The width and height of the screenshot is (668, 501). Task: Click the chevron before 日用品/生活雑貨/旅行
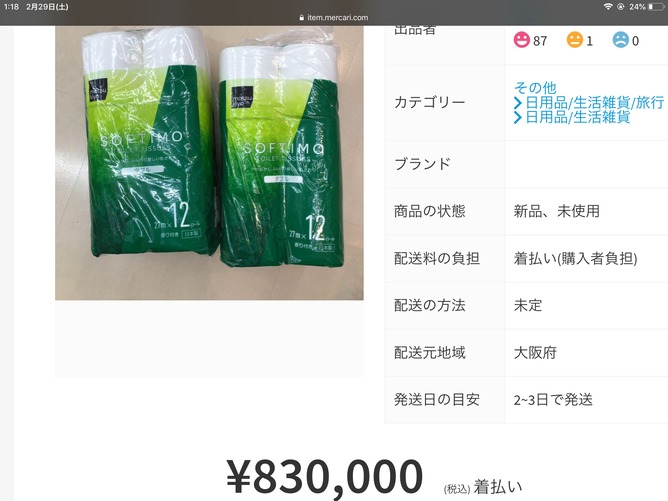(x=518, y=103)
